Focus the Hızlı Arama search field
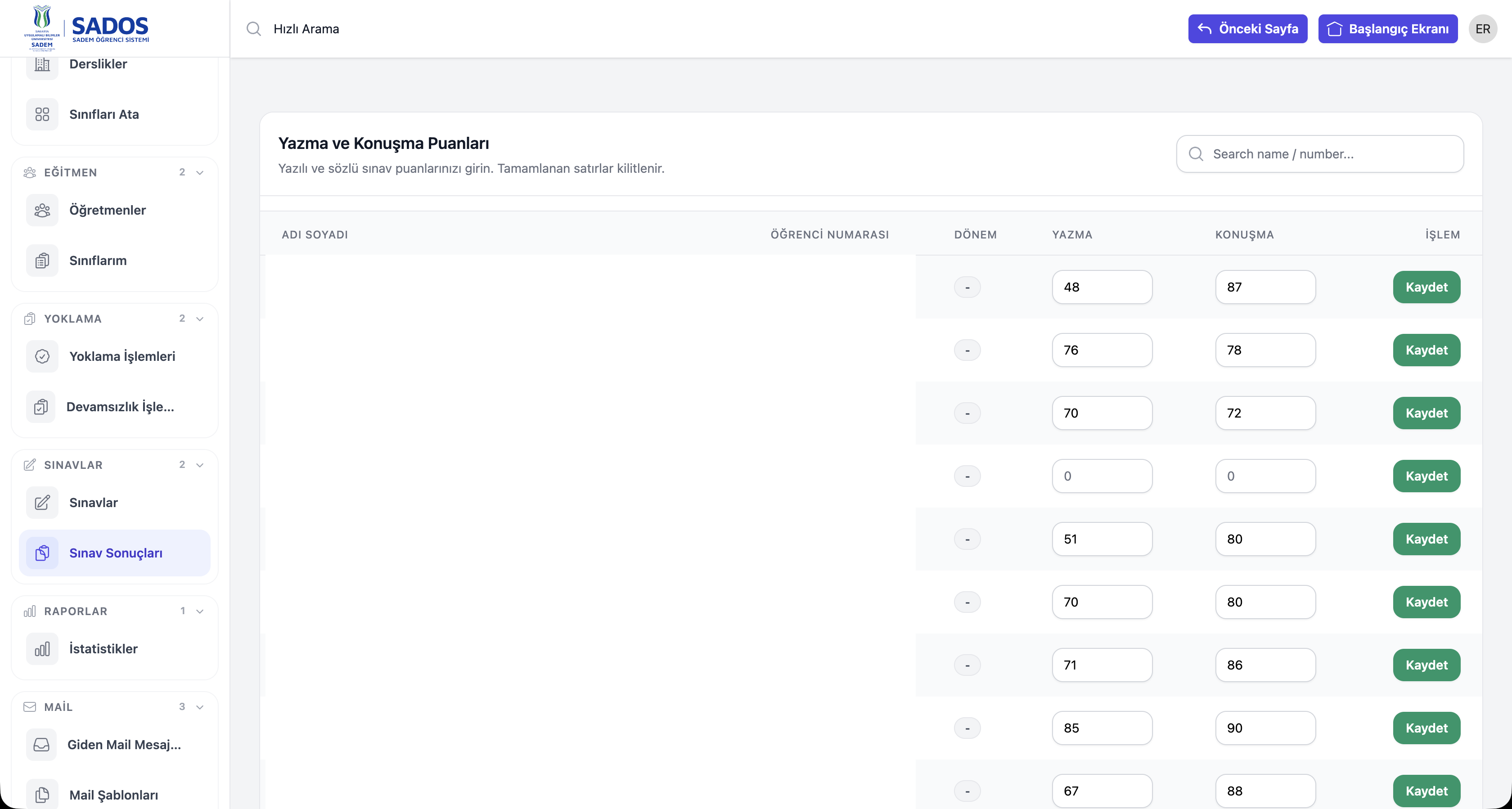Screen dimensions: 1512x809 click(x=704, y=29)
